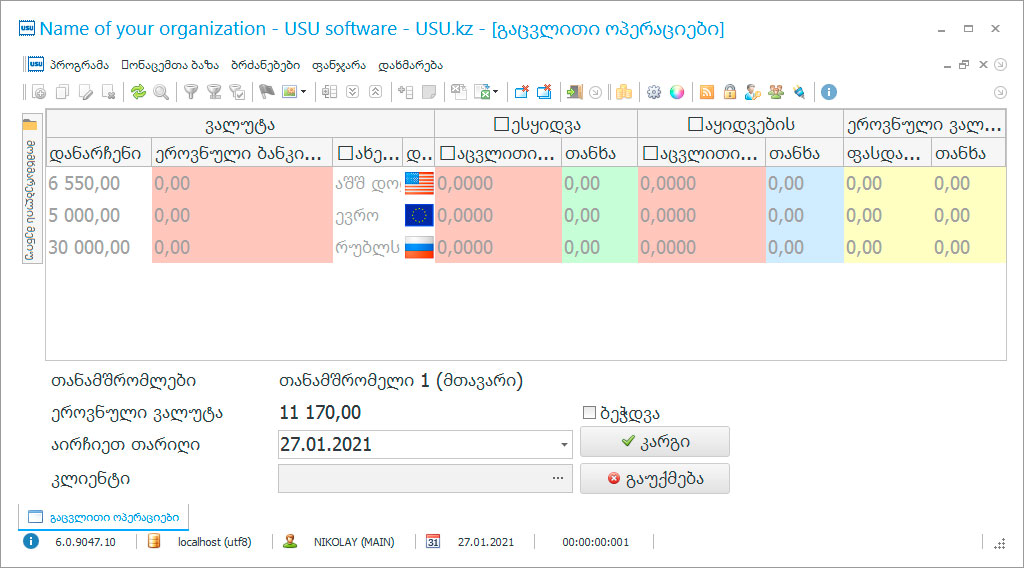Click the ვალუტა group header
This screenshot has width=1024, height=568.
pos(240,124)
